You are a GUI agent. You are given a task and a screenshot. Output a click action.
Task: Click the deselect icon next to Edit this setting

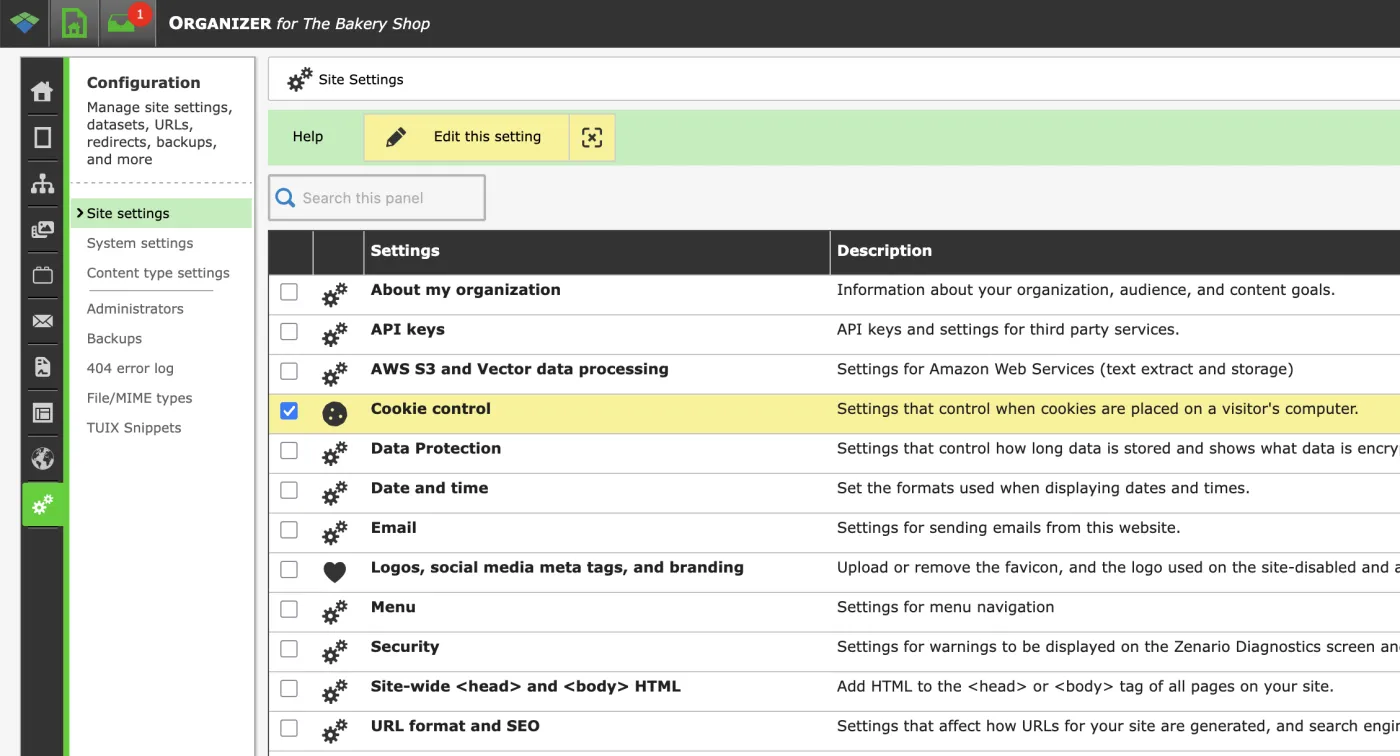pyautogui.click(x=592, y=137)
